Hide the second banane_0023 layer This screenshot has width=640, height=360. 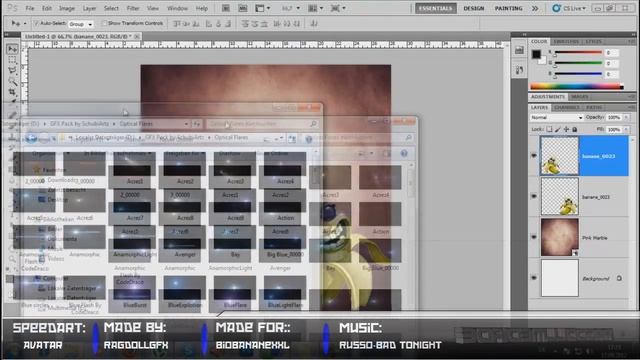(x=534, y=197)
